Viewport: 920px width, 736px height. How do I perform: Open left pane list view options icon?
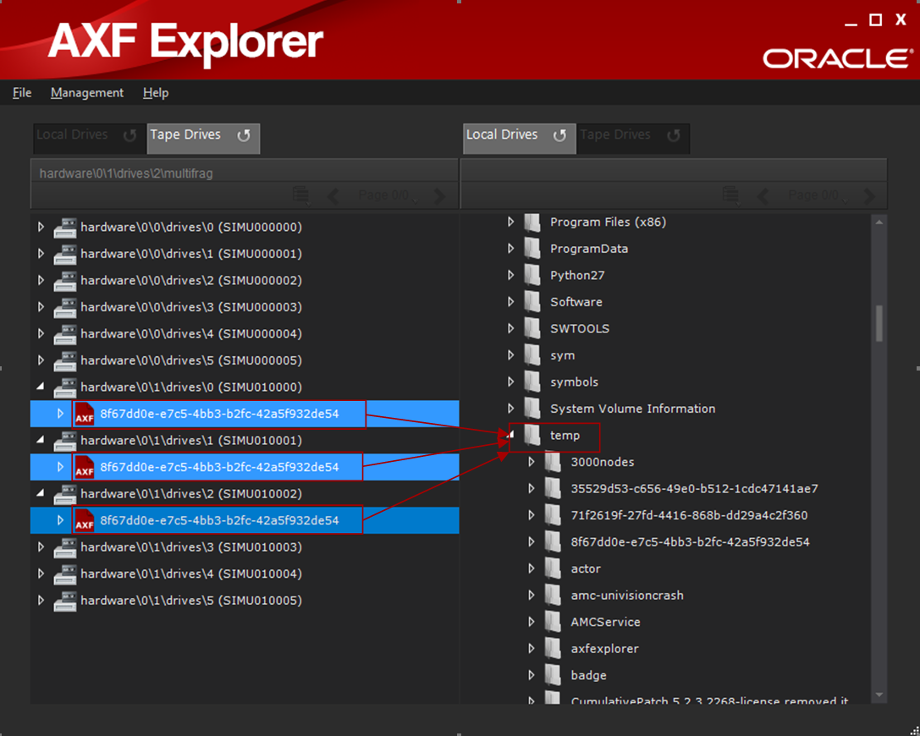tap(302, 195)
